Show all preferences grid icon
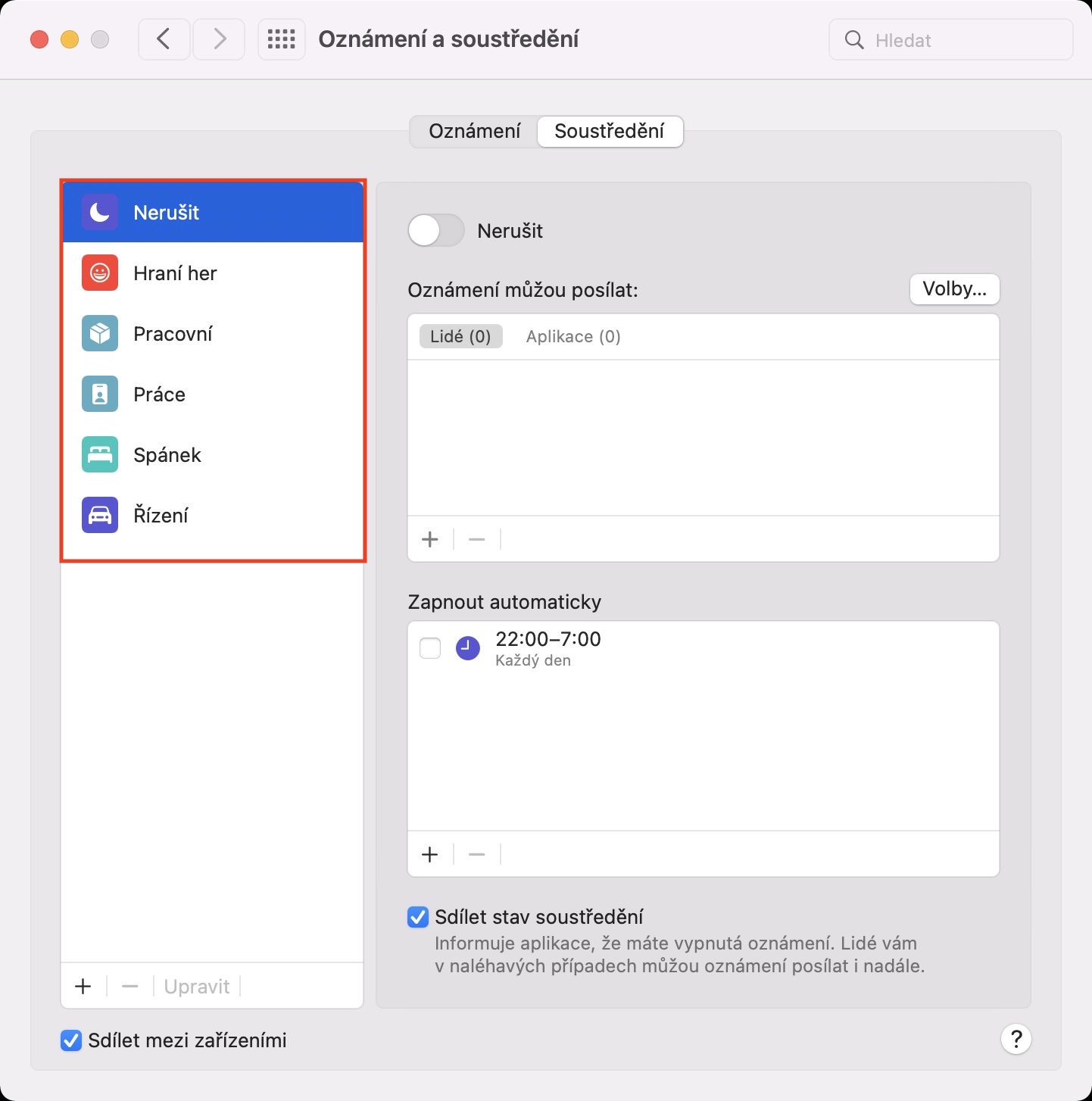Image resolution: width=1092 pixels, height=1101 pixels. pos(282,39)
